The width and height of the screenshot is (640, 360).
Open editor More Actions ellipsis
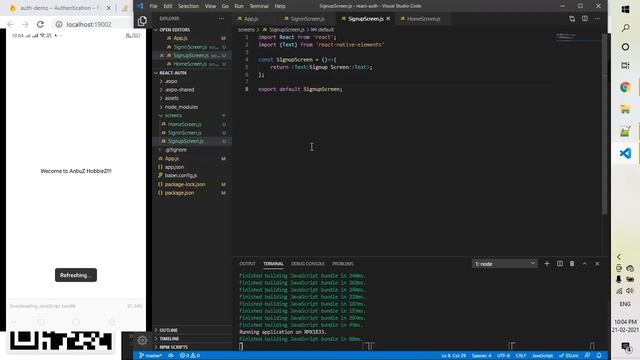(x=597, y=19)
